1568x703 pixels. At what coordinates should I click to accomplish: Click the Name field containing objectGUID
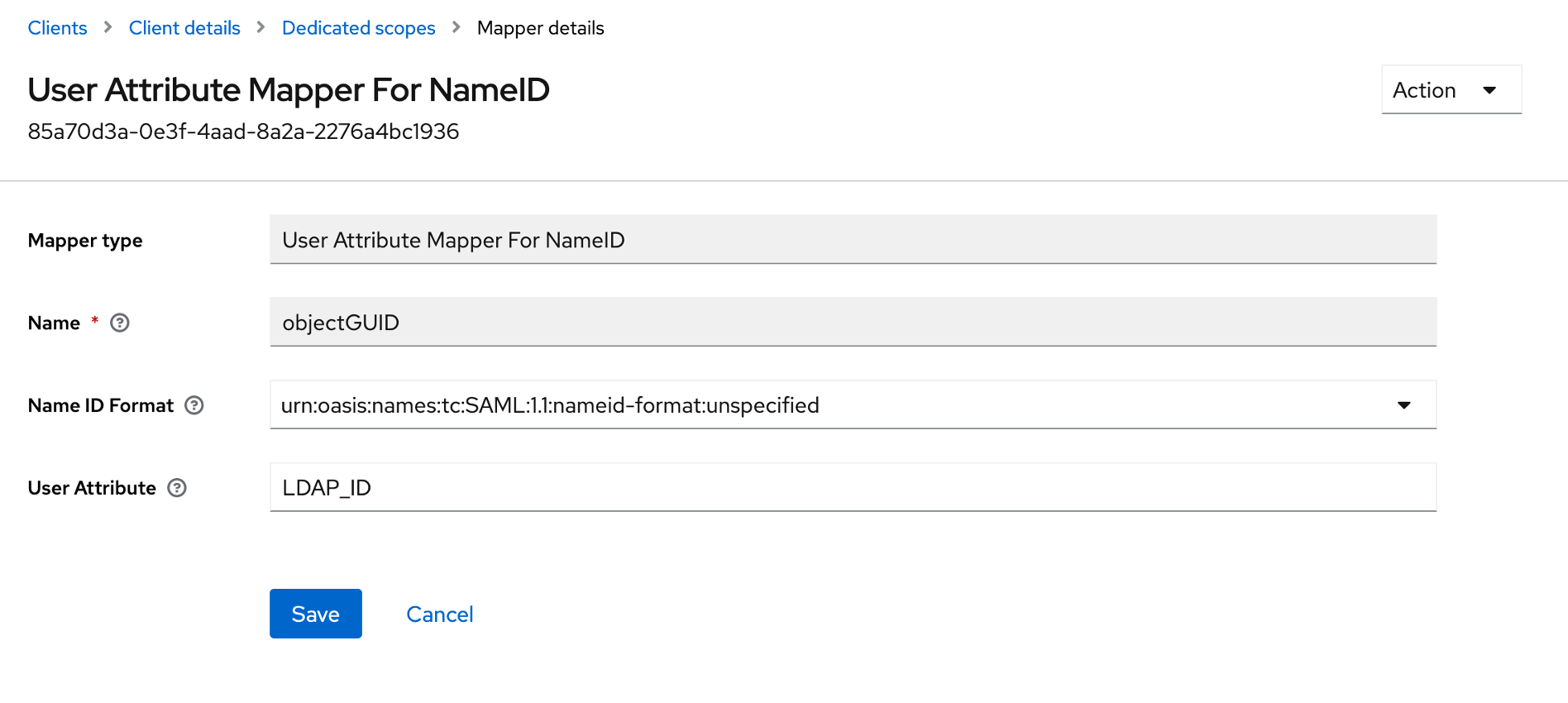coord(852,323)
